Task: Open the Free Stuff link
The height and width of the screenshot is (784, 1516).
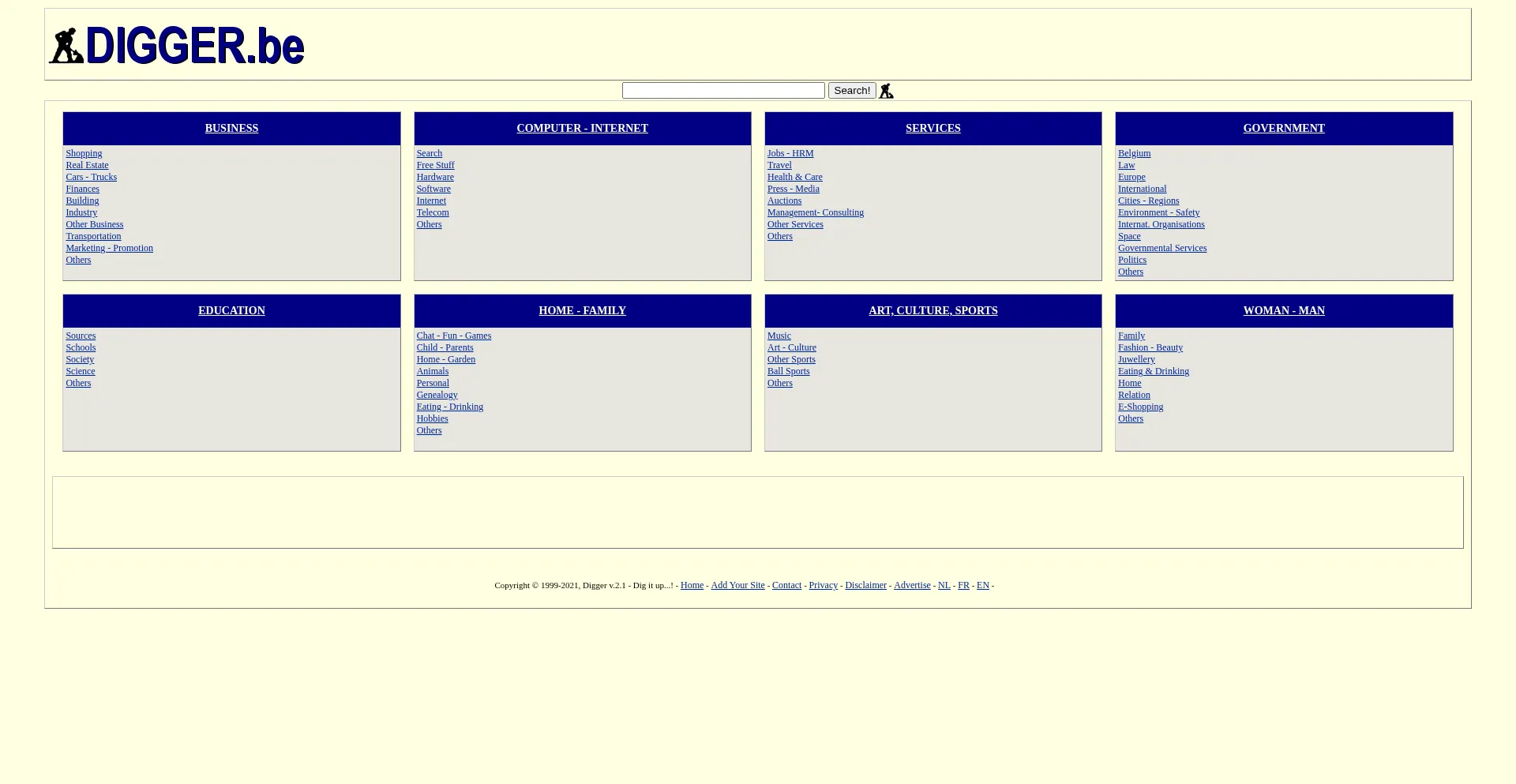Action: point(435,165)
